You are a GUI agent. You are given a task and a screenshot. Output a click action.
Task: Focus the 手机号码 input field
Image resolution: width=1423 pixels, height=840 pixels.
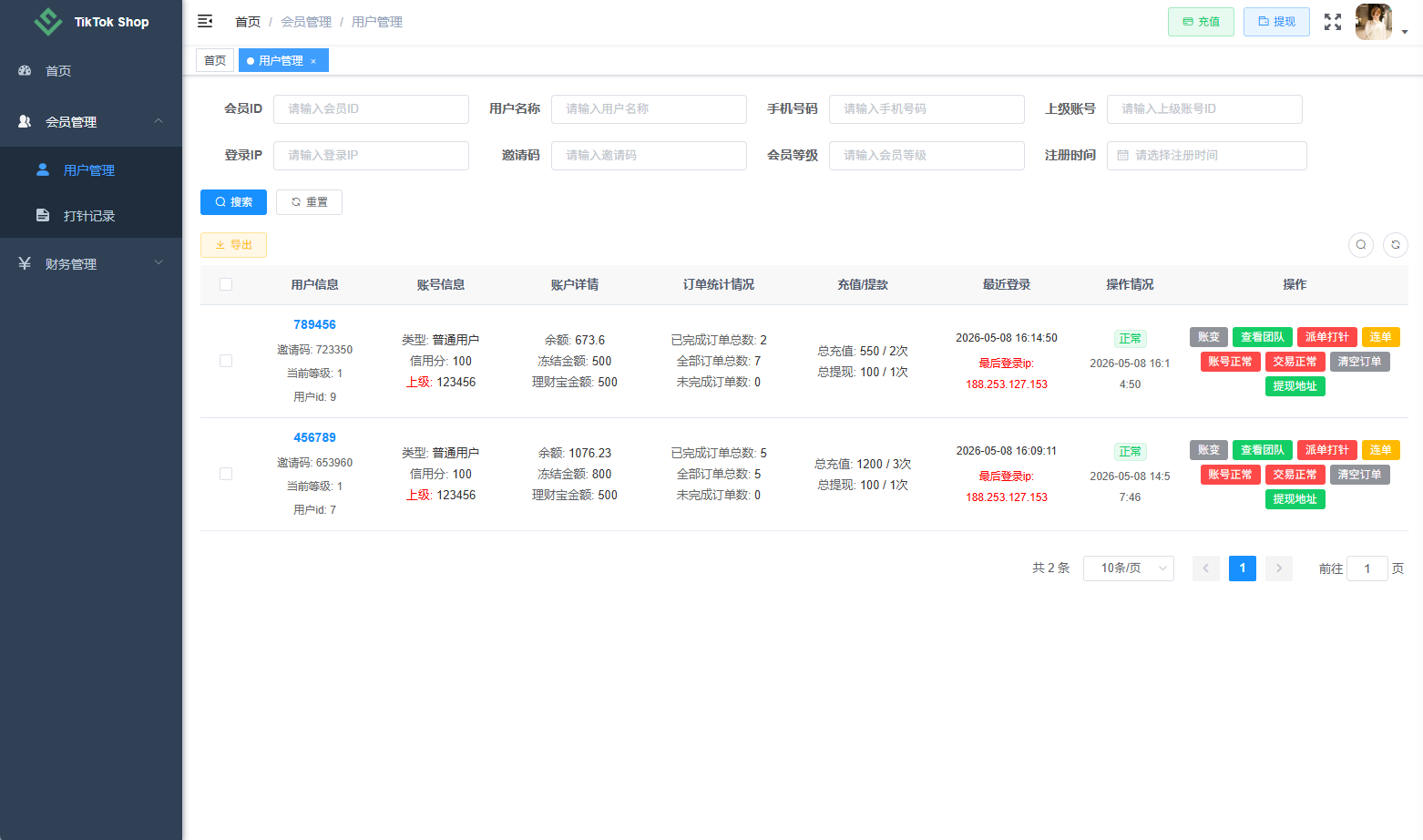926,109
